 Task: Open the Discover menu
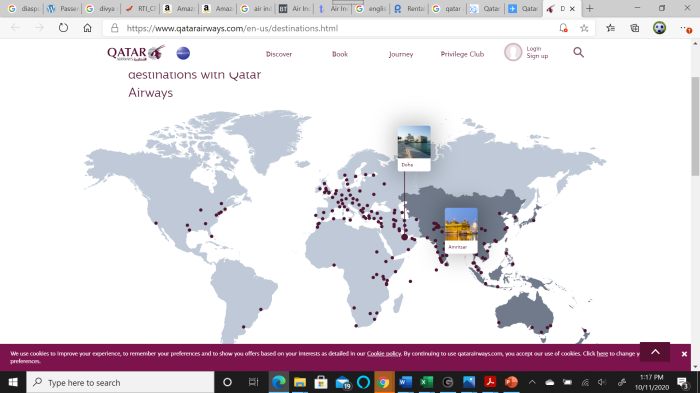tap(279, 54)
